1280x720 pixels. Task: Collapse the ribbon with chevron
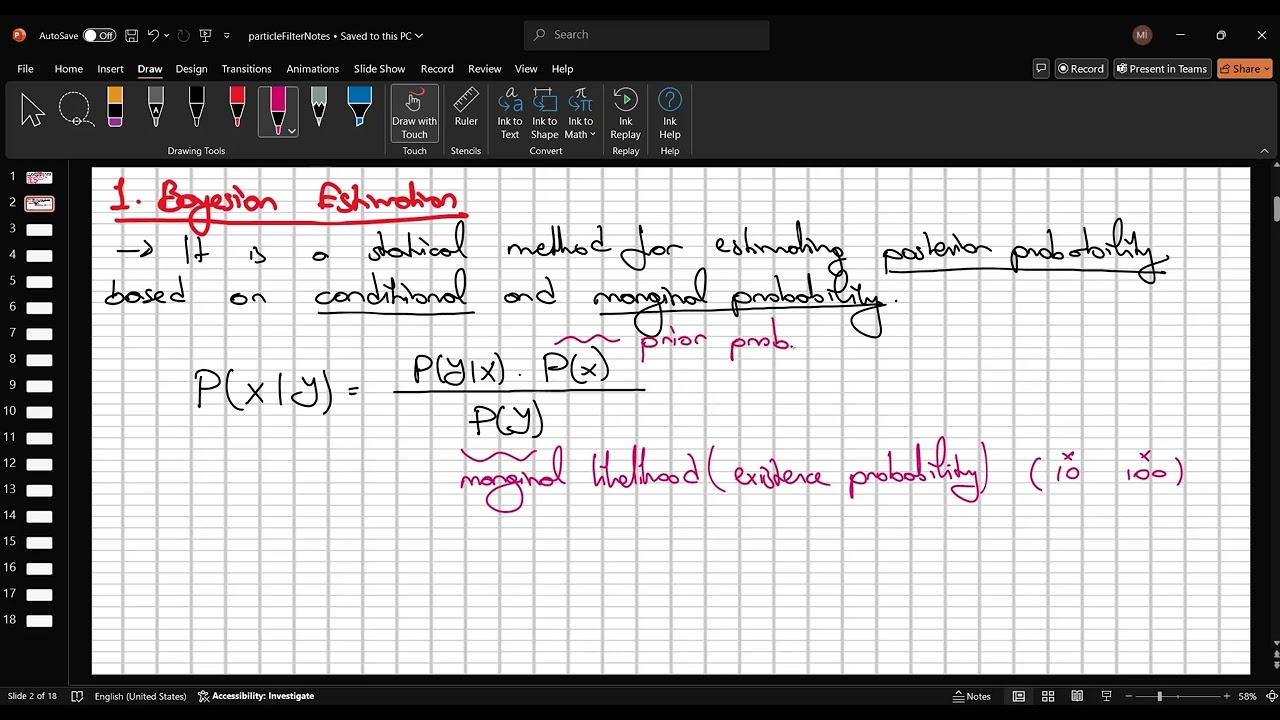coord(1264,151)
